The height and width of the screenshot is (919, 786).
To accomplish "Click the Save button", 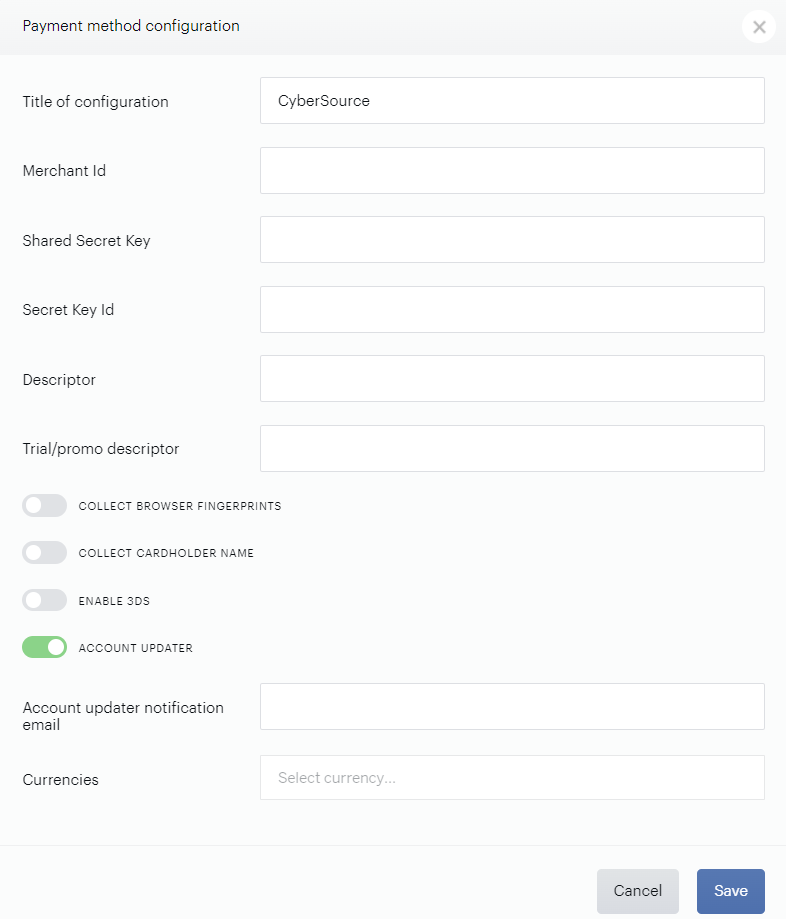I will (x=730, y=891).
